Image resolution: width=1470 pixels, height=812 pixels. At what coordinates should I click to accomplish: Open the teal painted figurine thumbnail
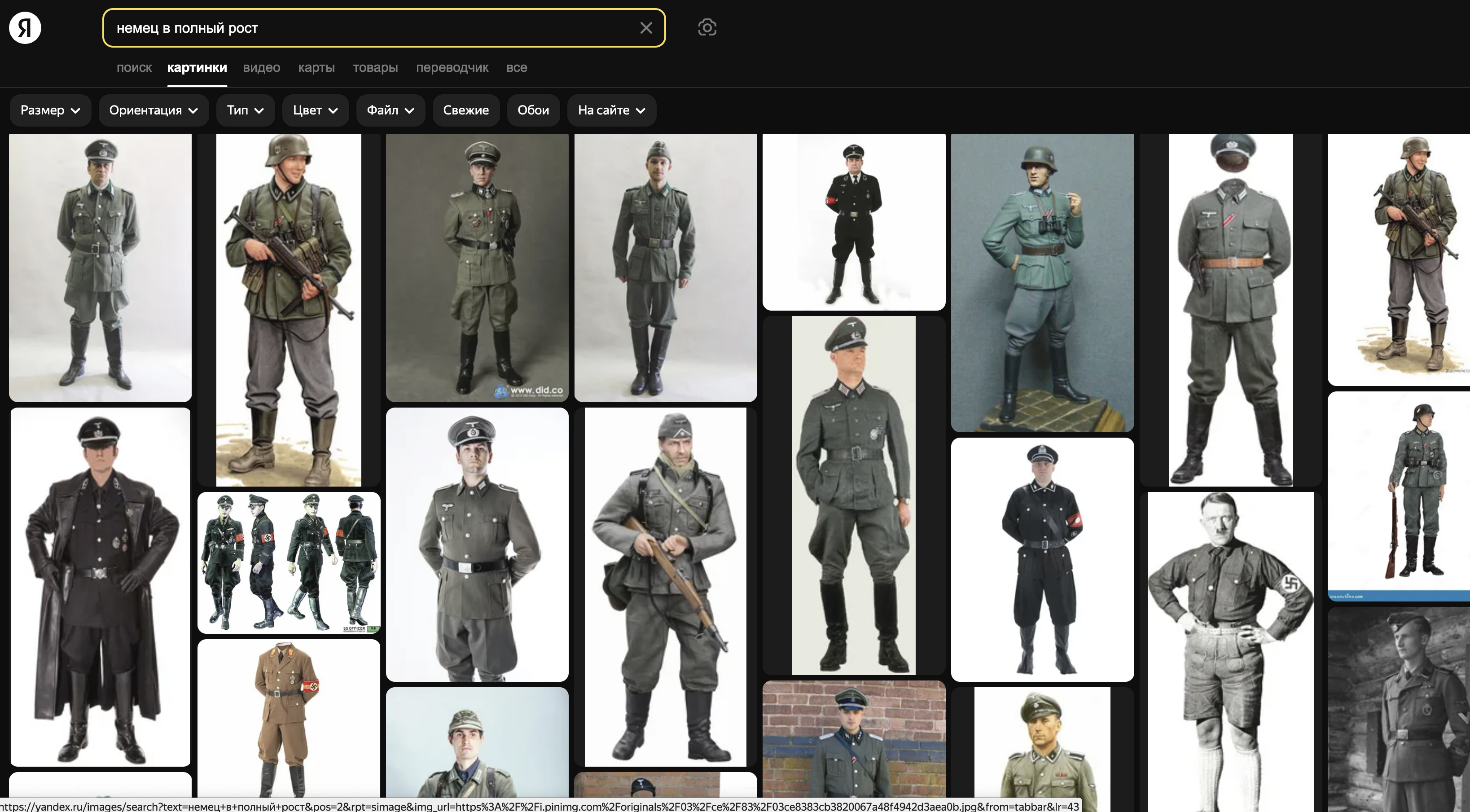(1042, 282)
